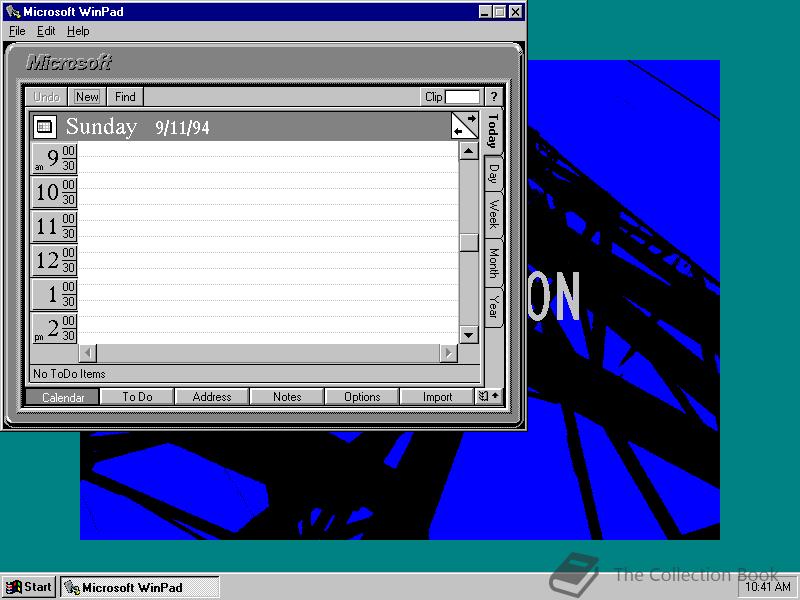
Task: Select the Calendar section button
Action: click(62, 397)
